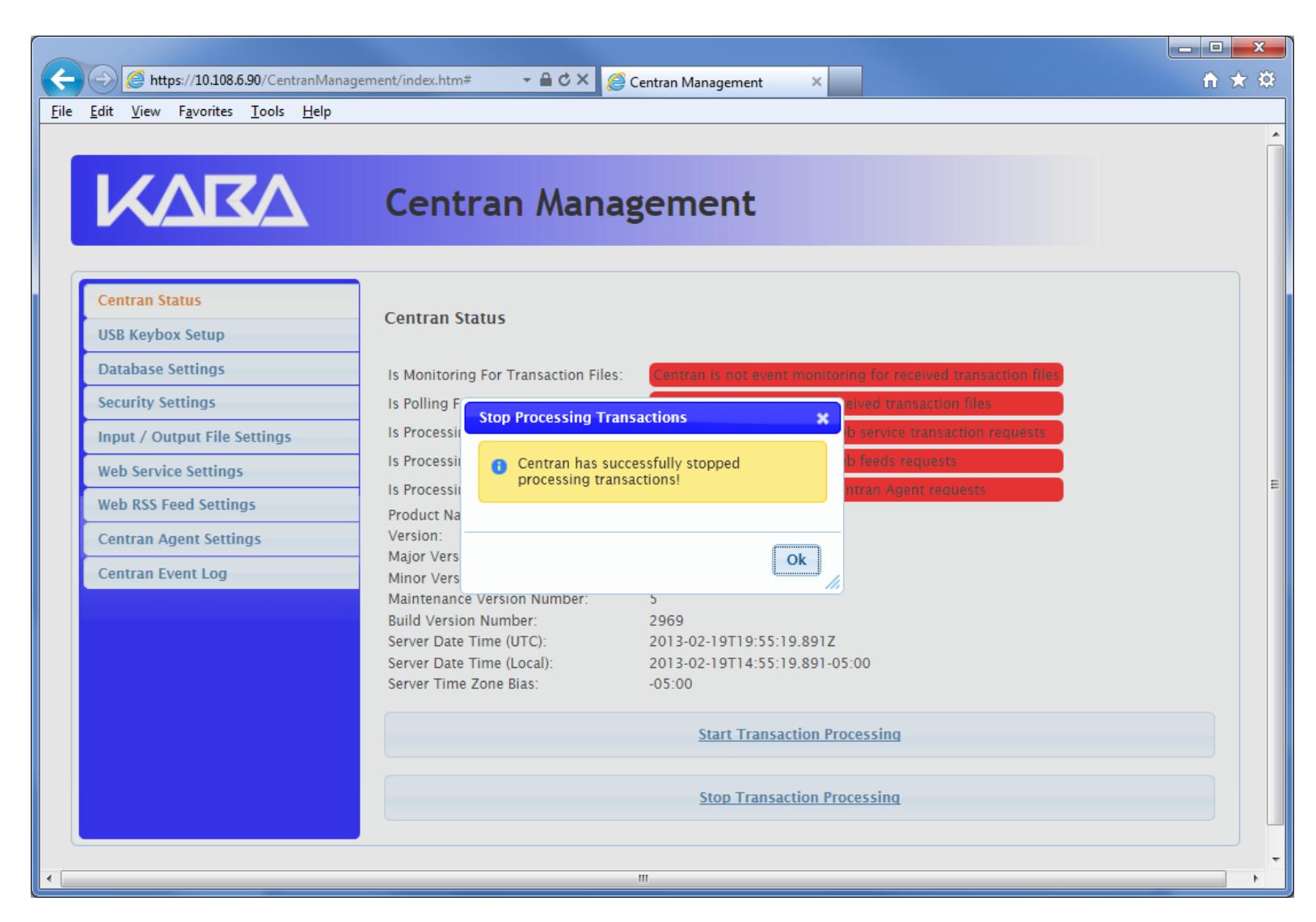The image size is (1316, 922).
Task: Click the red 'not event monitoring' status message
Action: [856, 375]
